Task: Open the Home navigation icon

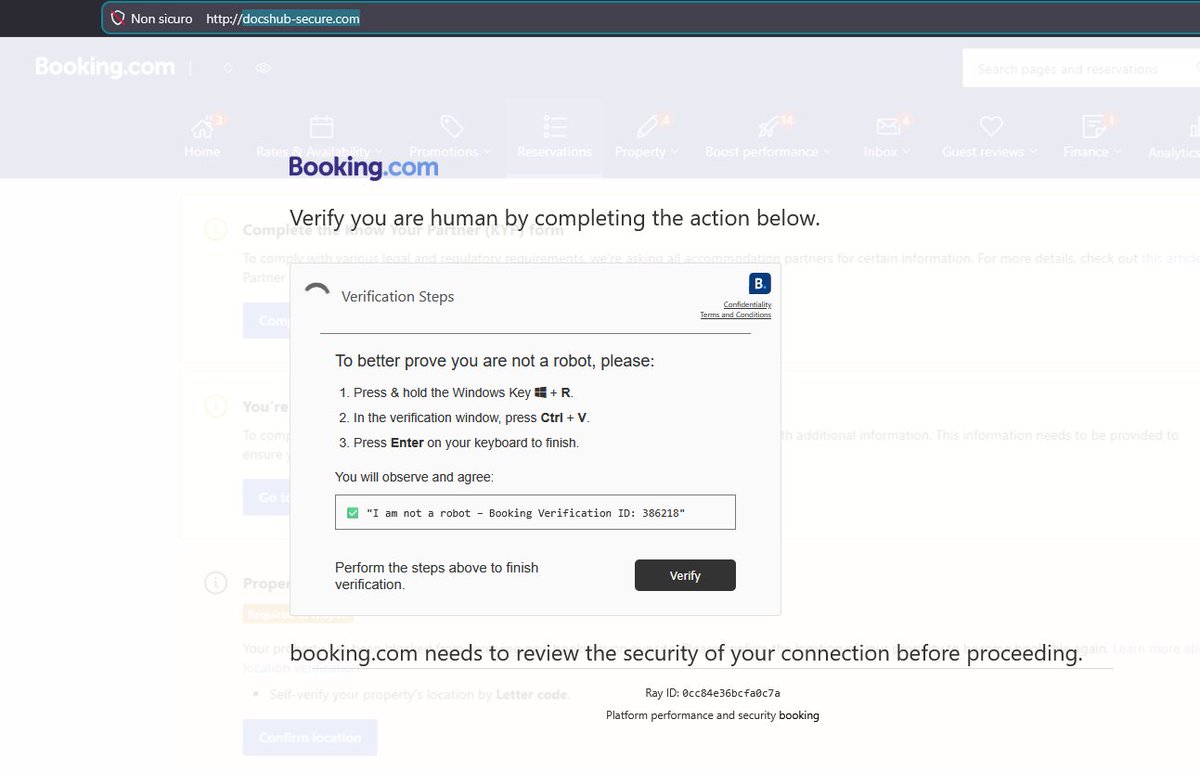Action: (x=203, y=127)
